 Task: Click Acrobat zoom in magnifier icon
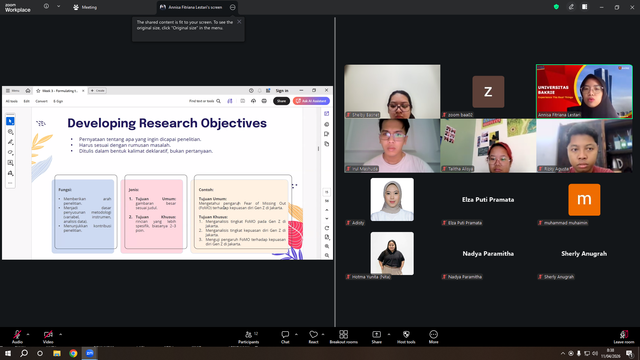pos(327,246)
